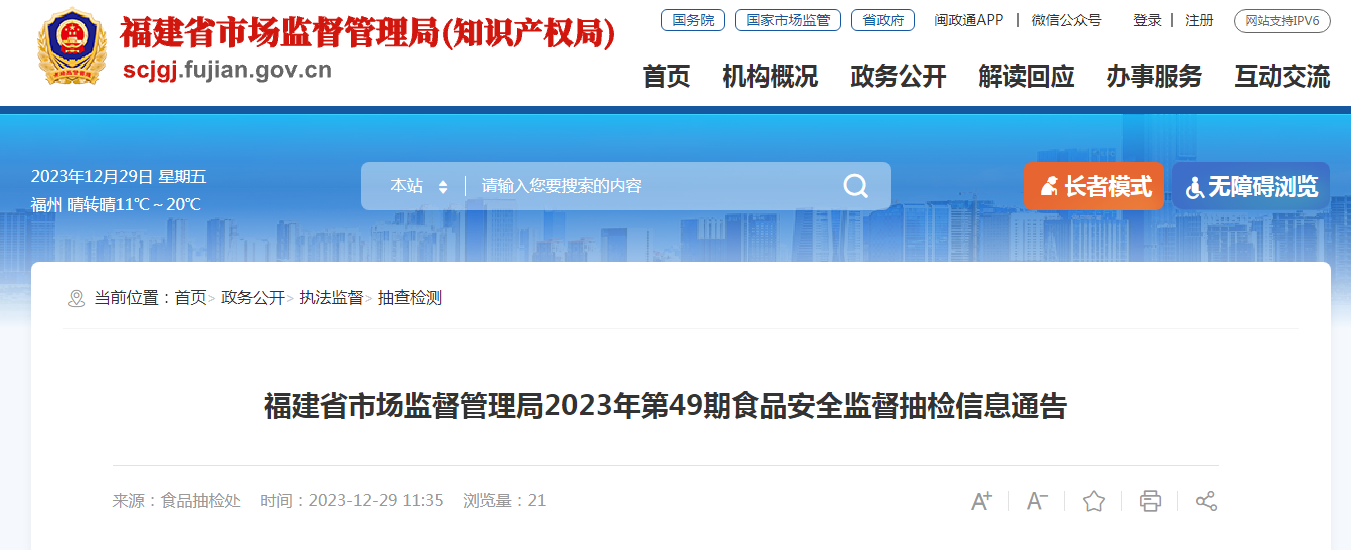Click the search magnifier icon

855,186
